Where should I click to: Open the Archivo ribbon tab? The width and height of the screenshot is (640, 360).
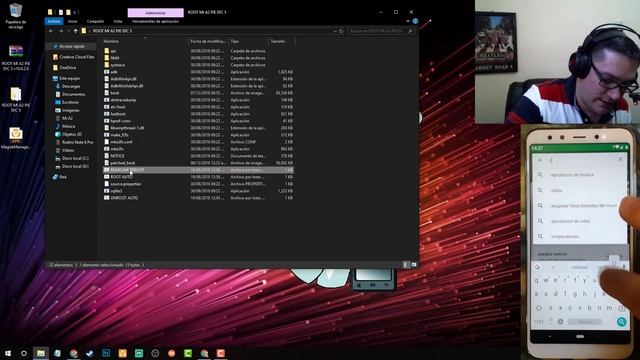point(53,21)
